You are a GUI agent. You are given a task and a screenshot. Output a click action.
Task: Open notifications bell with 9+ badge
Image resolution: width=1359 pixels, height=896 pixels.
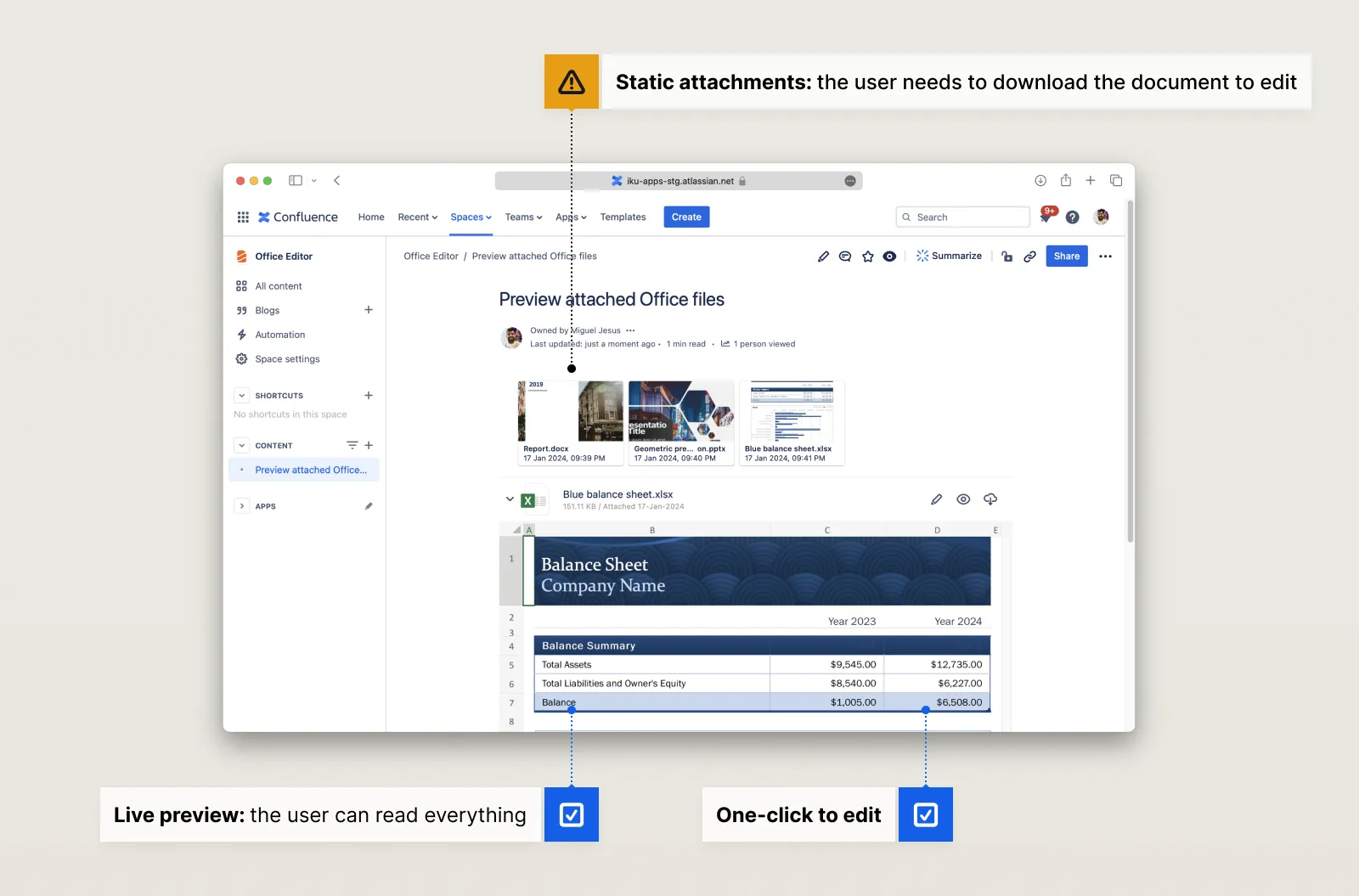tap(1046, 217)
